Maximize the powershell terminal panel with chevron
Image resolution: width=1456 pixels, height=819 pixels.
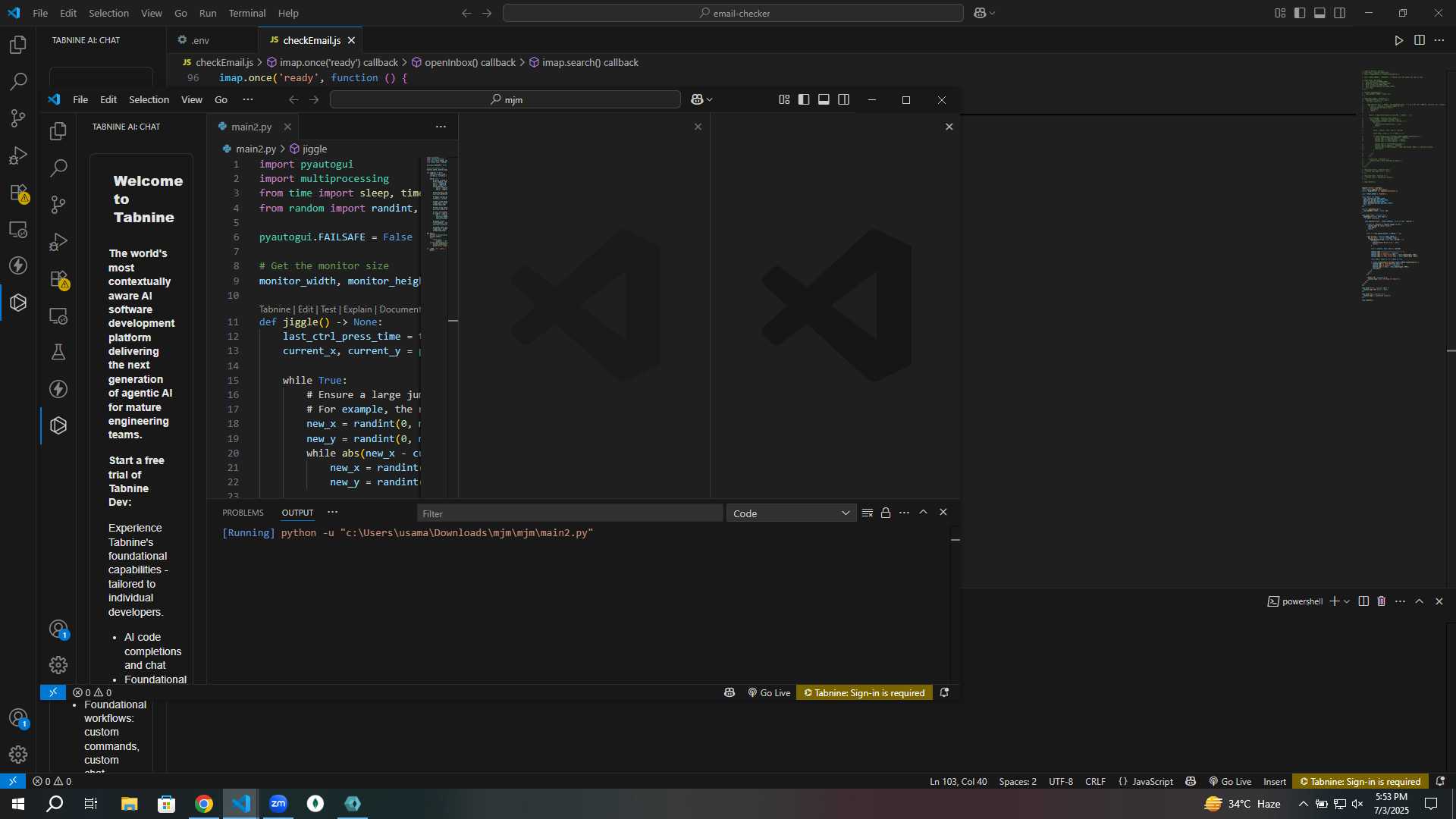(1419, 601)
